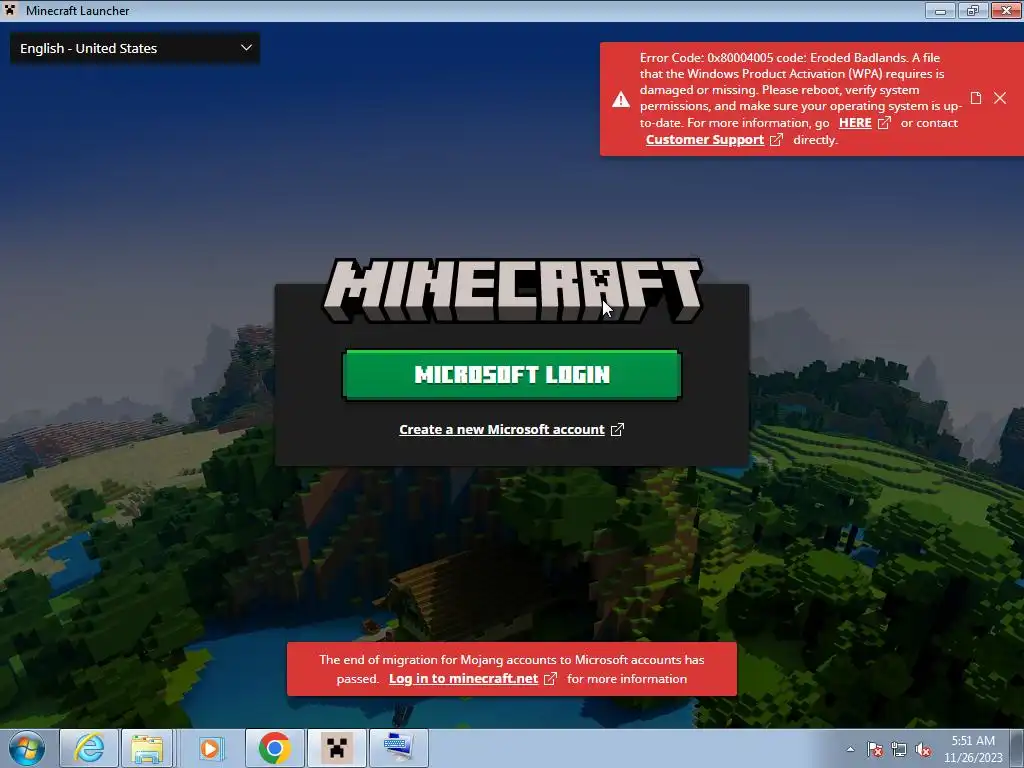1024x768 pixels.
Task: Open Google Chrome from the taskbar
Action: point(274,748)
